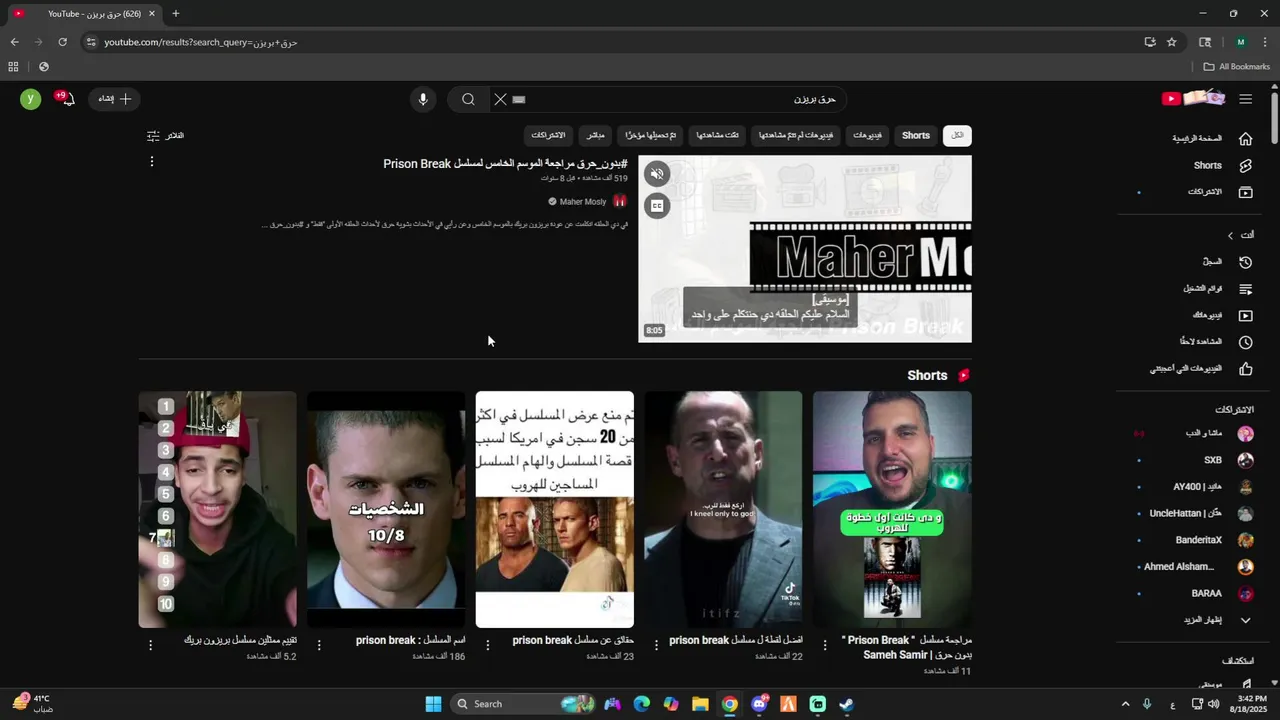
Task: Click the Create (إنشاء) button
Action: (x=115, y=99)
